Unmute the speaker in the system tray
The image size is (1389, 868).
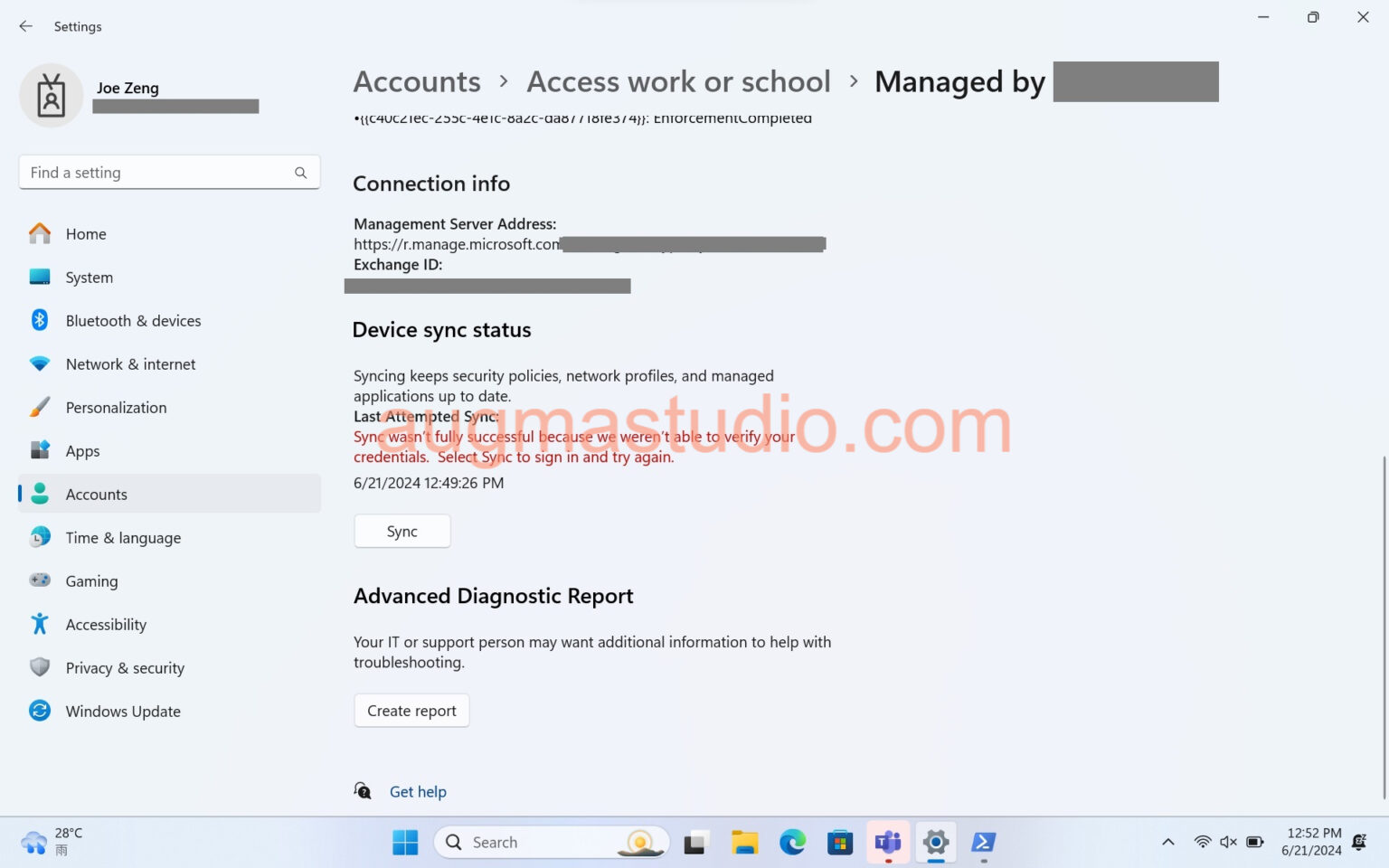coord(1227,842)
